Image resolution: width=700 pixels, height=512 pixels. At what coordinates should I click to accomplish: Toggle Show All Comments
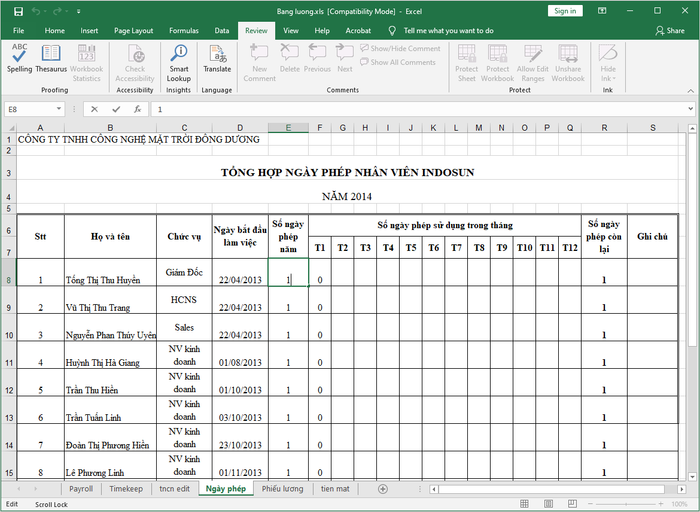coord(398,62)
